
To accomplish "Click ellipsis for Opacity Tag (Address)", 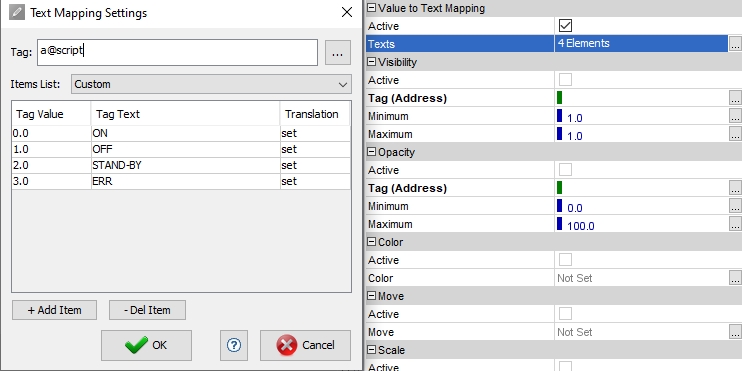I will [x=735, y=188].
